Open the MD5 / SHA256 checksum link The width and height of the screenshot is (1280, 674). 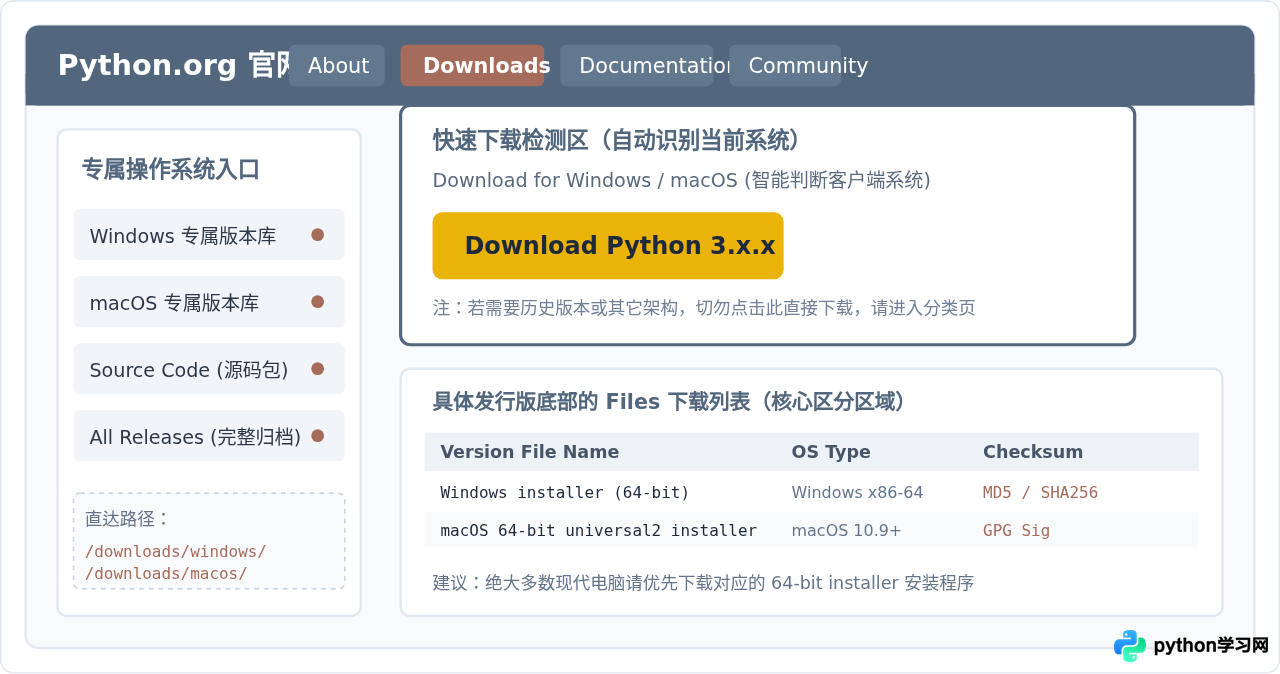point(1040,492)
